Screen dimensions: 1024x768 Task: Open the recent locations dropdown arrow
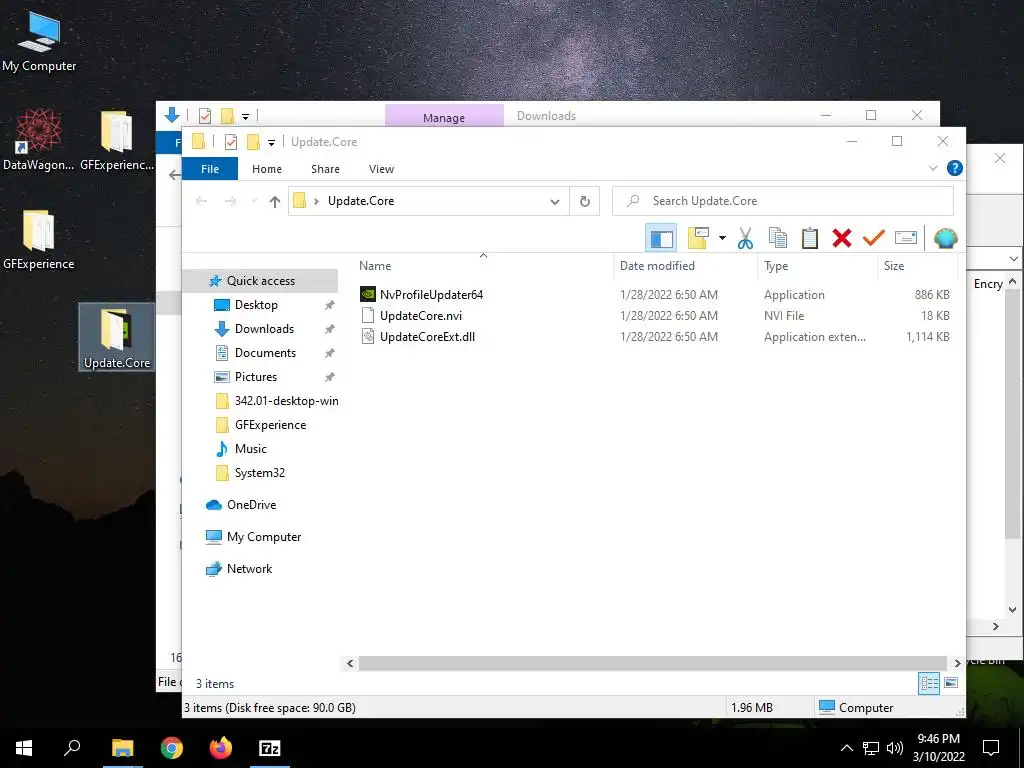(x=254, y=201)
